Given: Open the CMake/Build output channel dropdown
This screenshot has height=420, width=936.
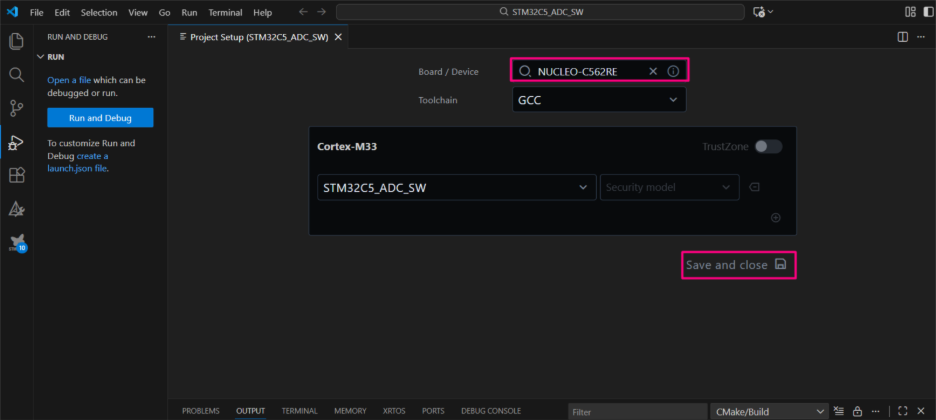Looking at the screenshot, I should tap(769, 411).
